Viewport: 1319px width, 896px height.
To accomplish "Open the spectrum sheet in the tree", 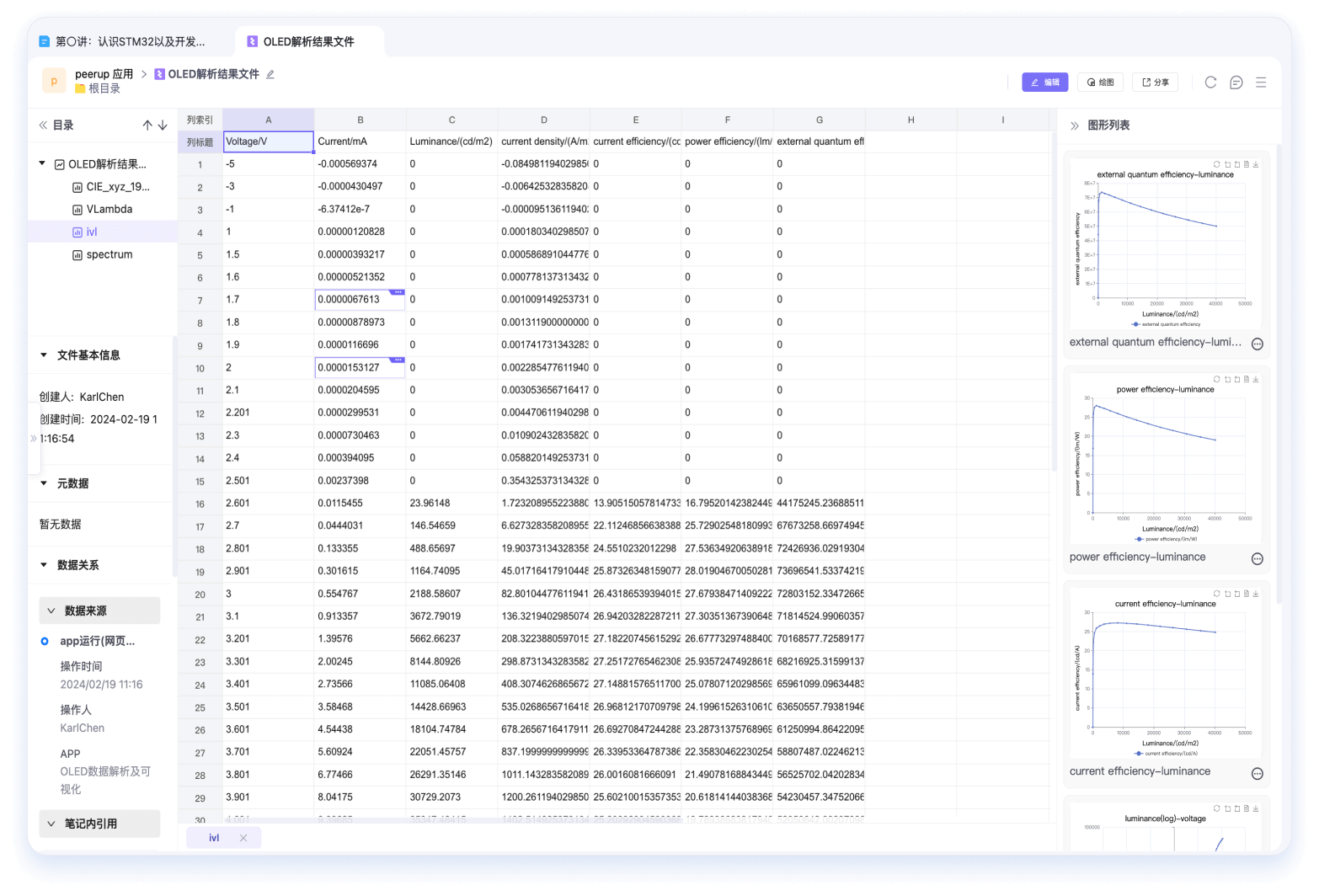I will [109, 254].
